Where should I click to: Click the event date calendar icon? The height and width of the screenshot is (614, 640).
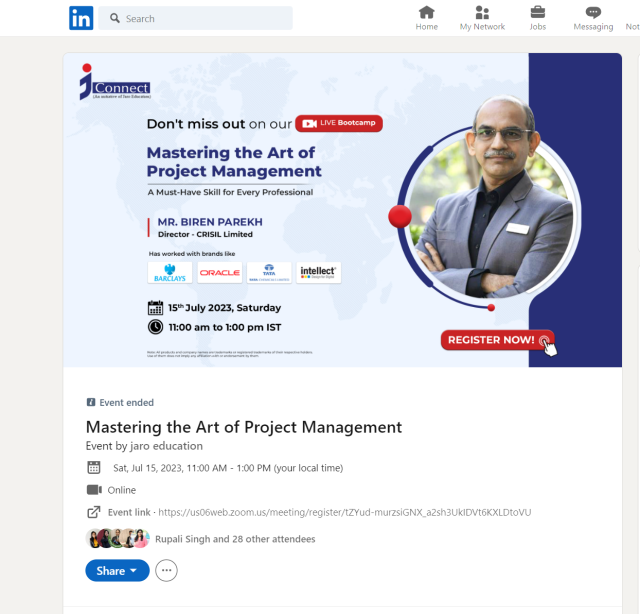[93, 467]
